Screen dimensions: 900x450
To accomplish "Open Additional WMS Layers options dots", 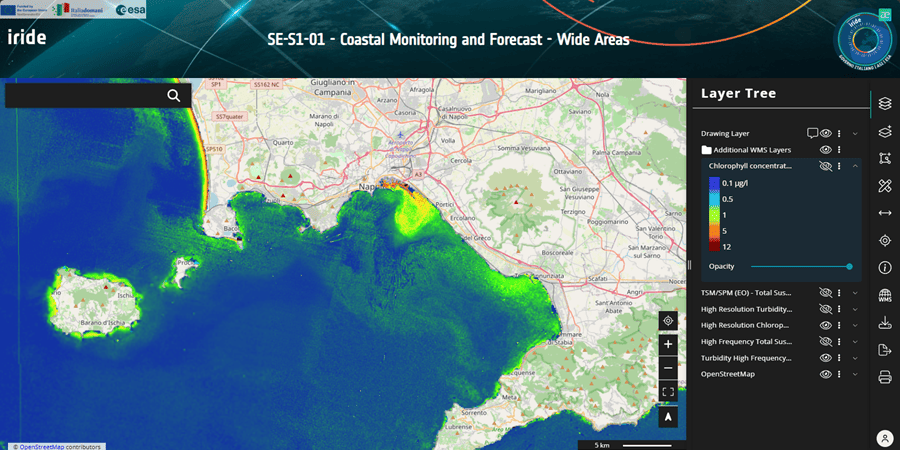I will pos(839,150).
